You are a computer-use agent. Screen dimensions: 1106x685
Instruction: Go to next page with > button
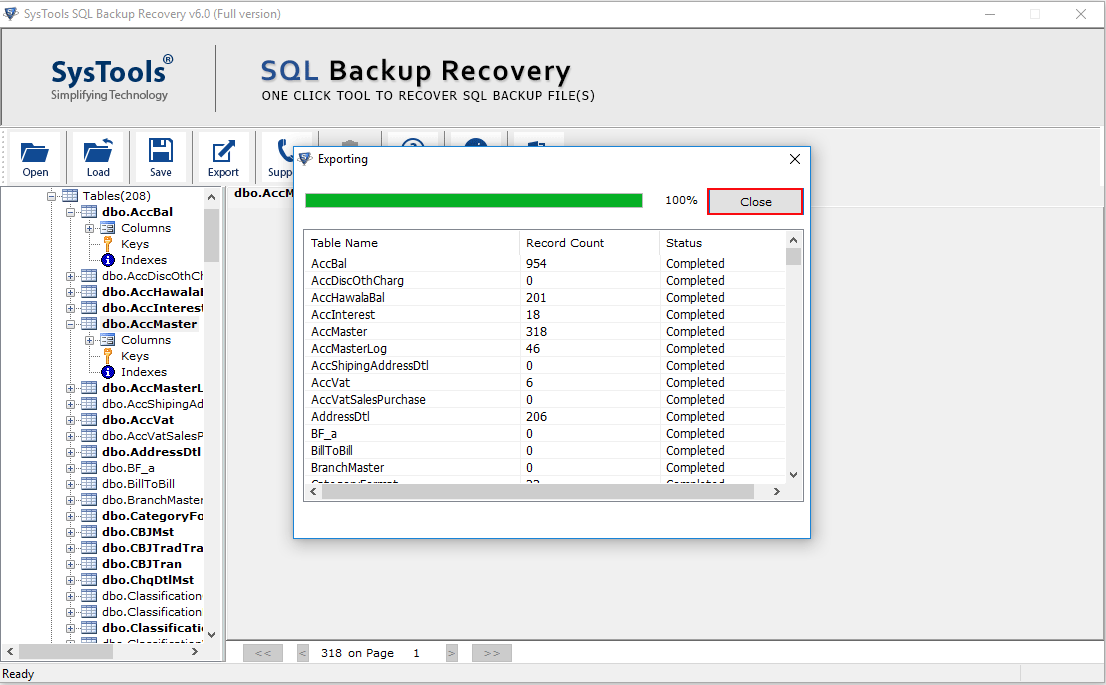[451, 653]
